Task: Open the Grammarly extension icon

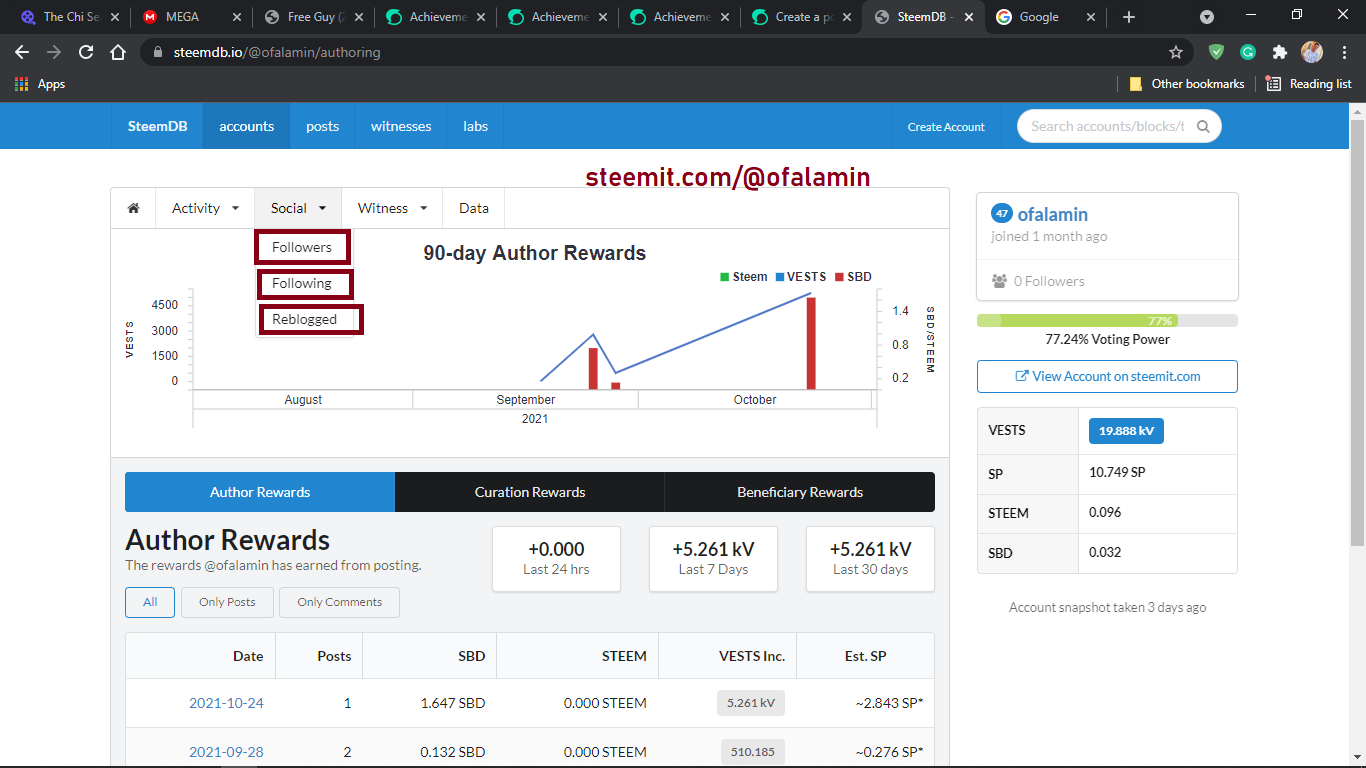Action: pos(1248,52)
